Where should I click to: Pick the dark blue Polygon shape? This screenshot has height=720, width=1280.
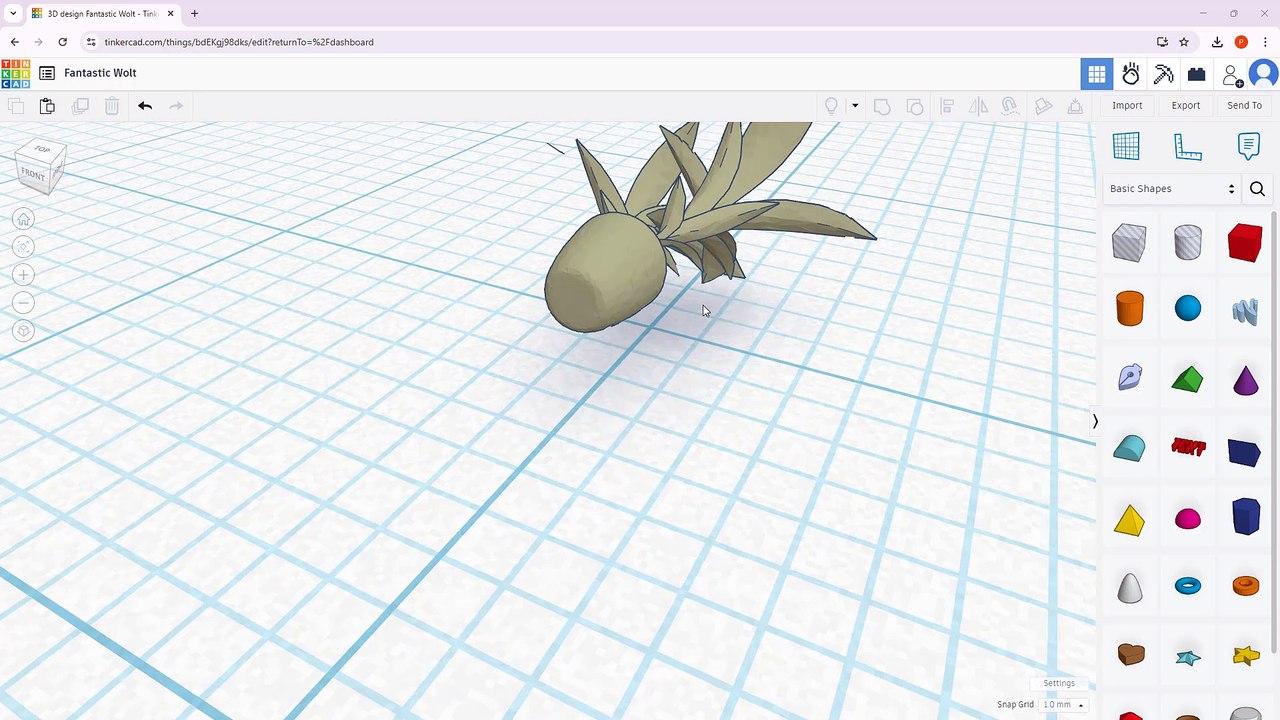coord(1246,517)
